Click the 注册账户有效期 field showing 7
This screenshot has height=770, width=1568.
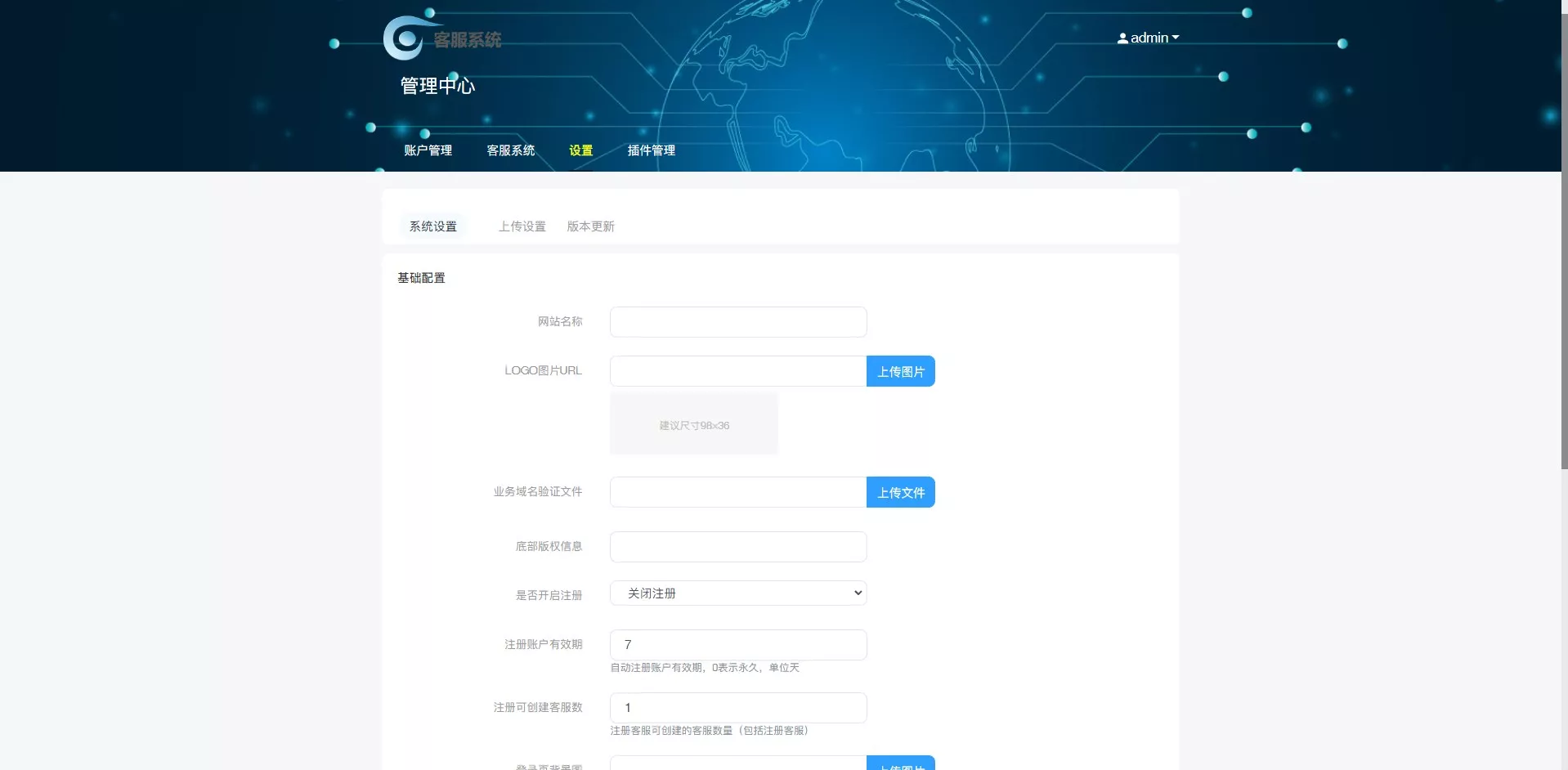737,645
